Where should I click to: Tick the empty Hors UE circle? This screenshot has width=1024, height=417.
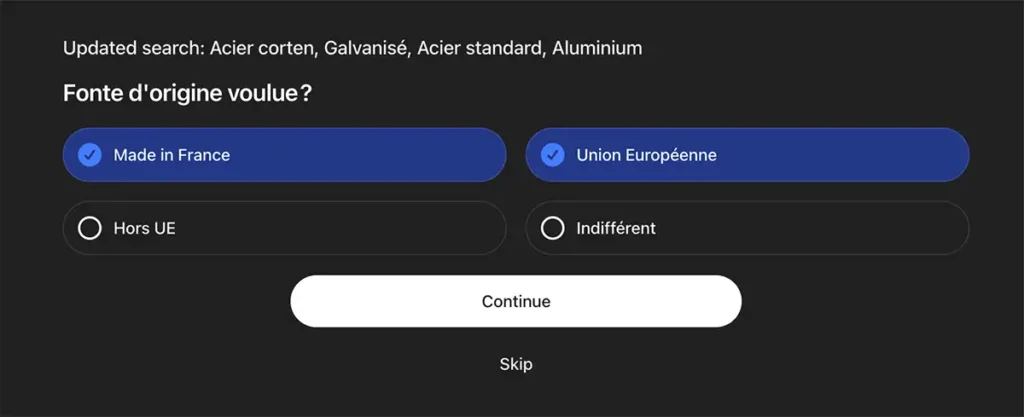coord(90,229)
